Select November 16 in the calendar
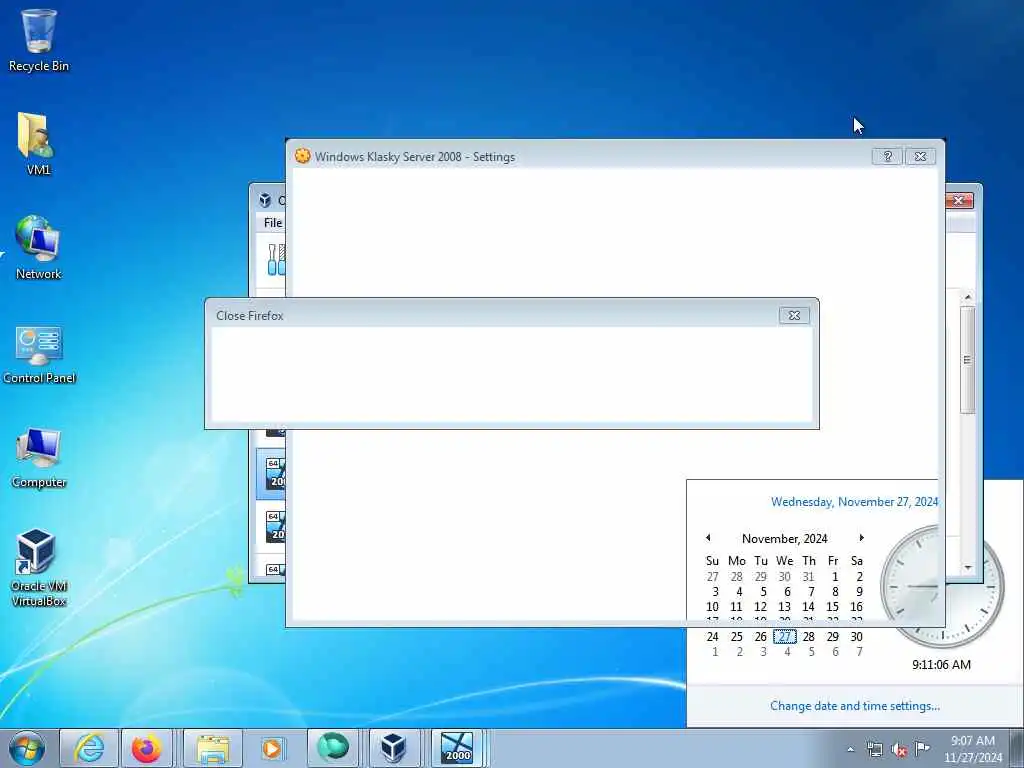Image resolution: width=1024 pixels, height=768 pixels. tap(857, 607)
